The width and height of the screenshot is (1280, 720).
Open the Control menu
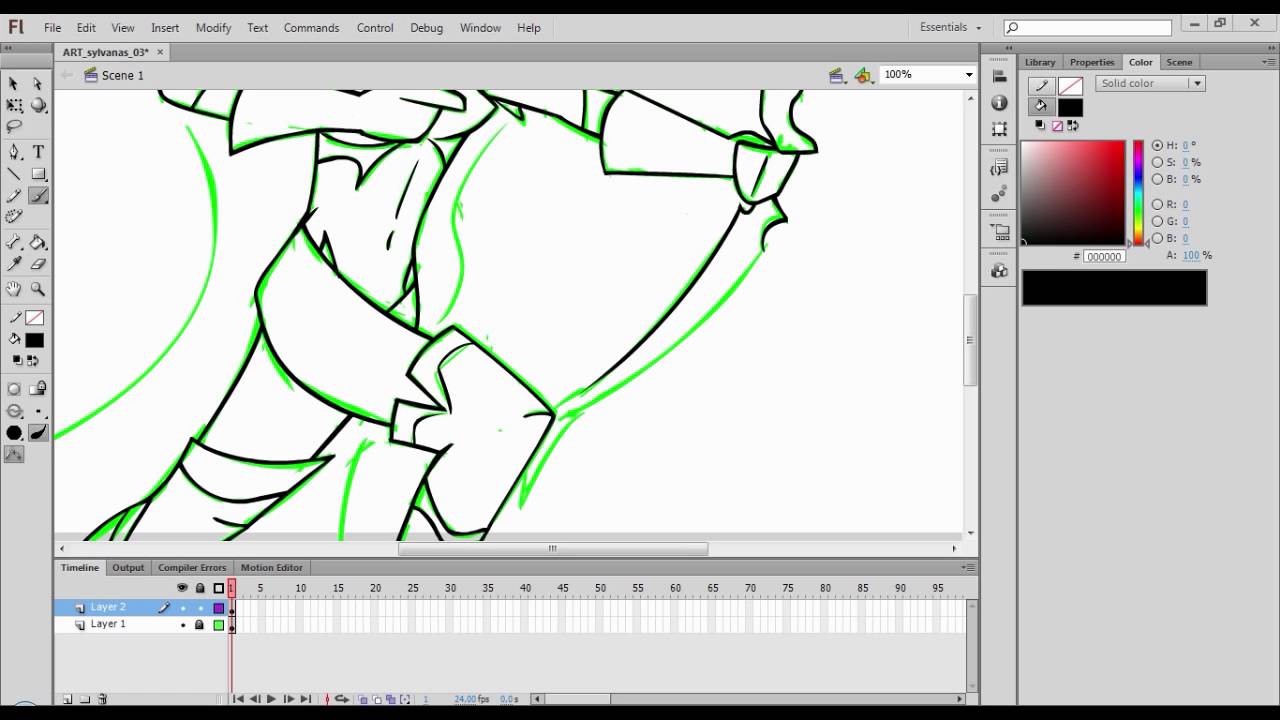click(x=375, y=28)
